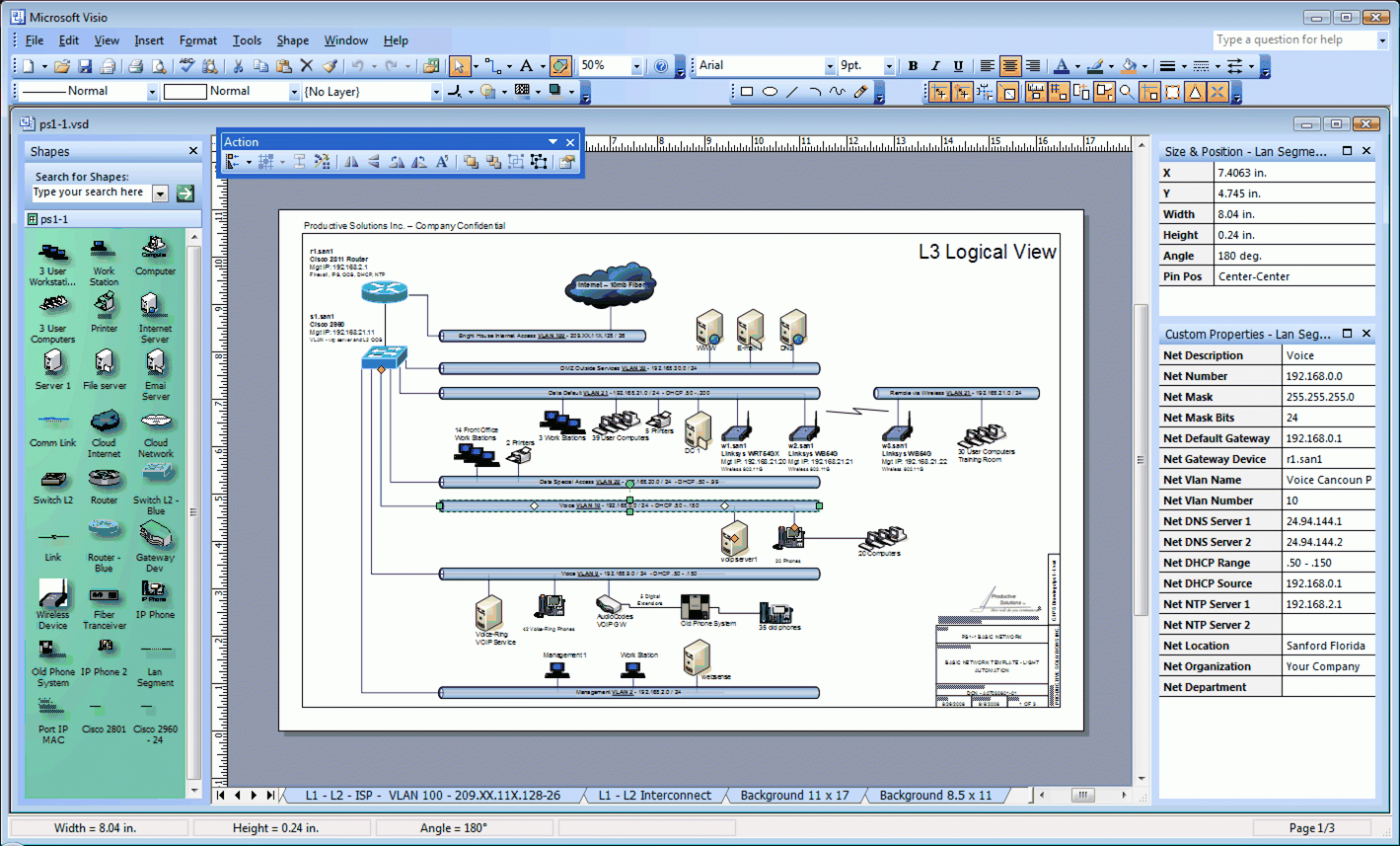Toggle Bold text formatting
This screenshot has width=1400, height=846.
point(913,66)
